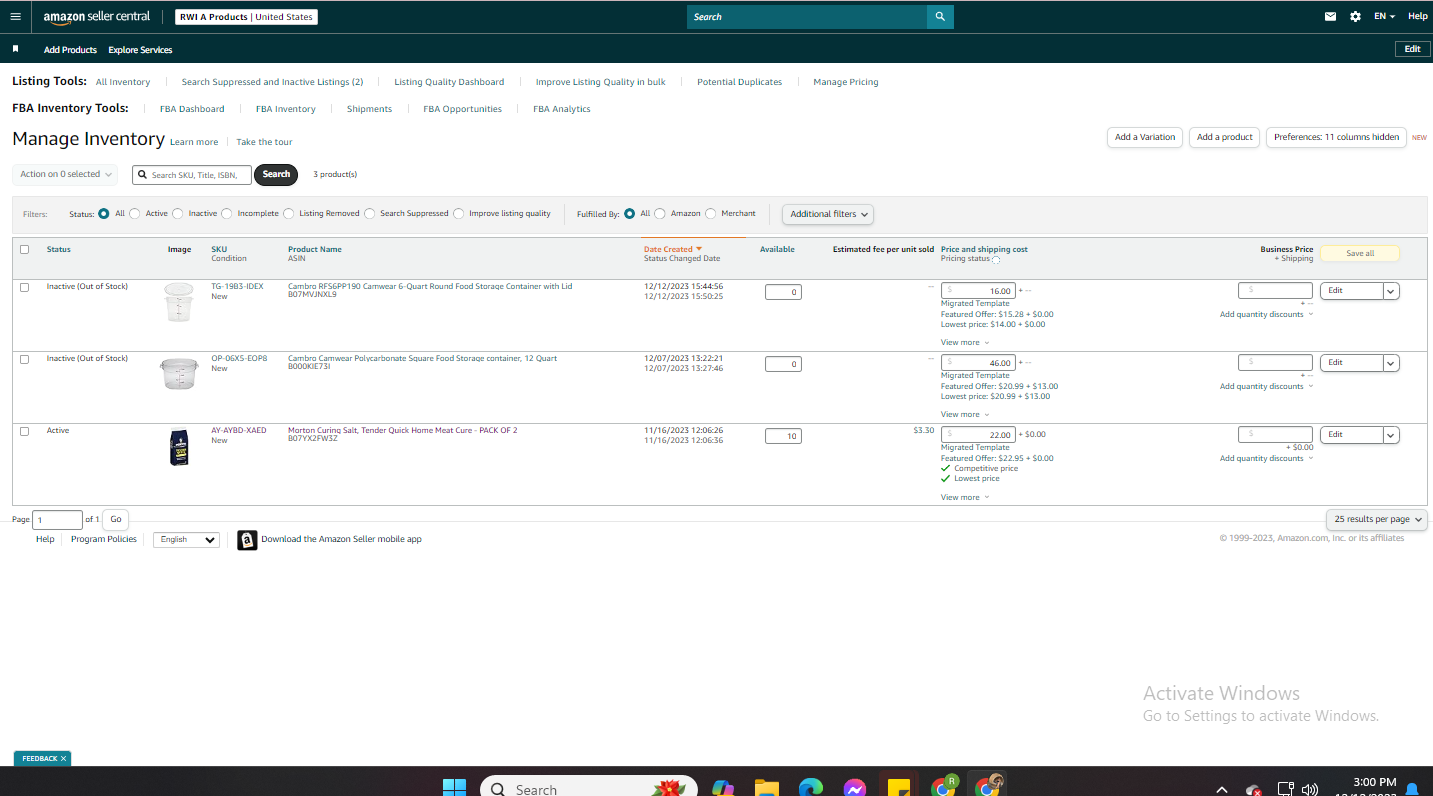Open the Manage Pricing tool
Viewport: 1433px width, 796px height.
[846, 82]
